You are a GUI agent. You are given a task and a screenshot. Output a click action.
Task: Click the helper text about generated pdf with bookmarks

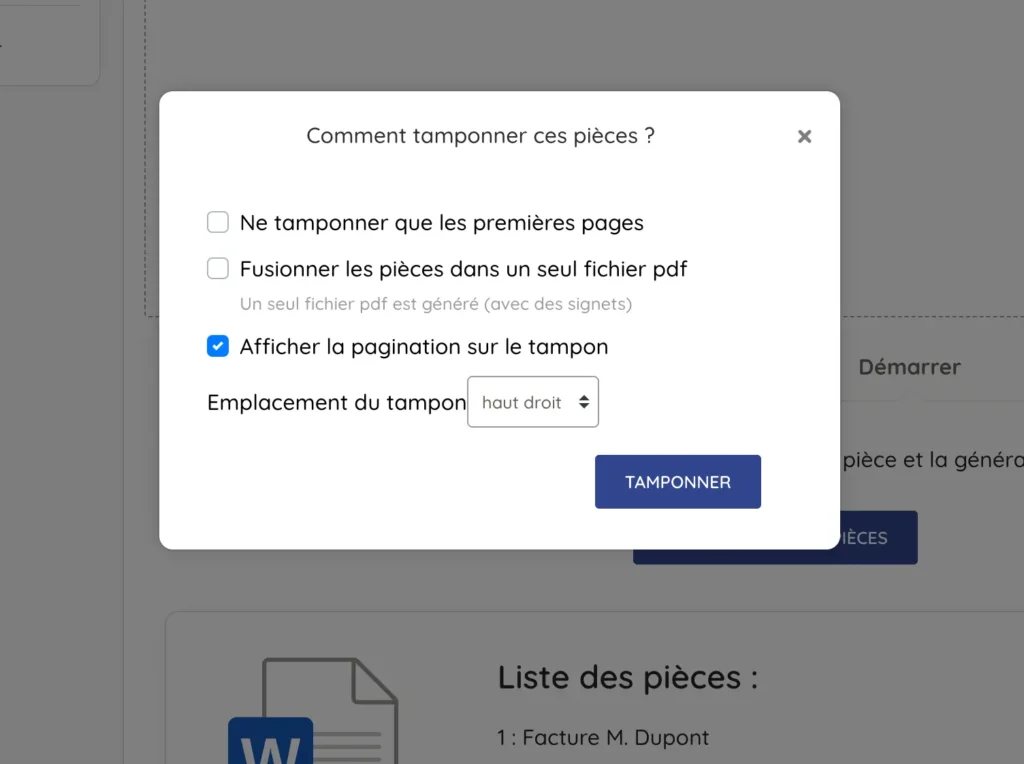434,304
